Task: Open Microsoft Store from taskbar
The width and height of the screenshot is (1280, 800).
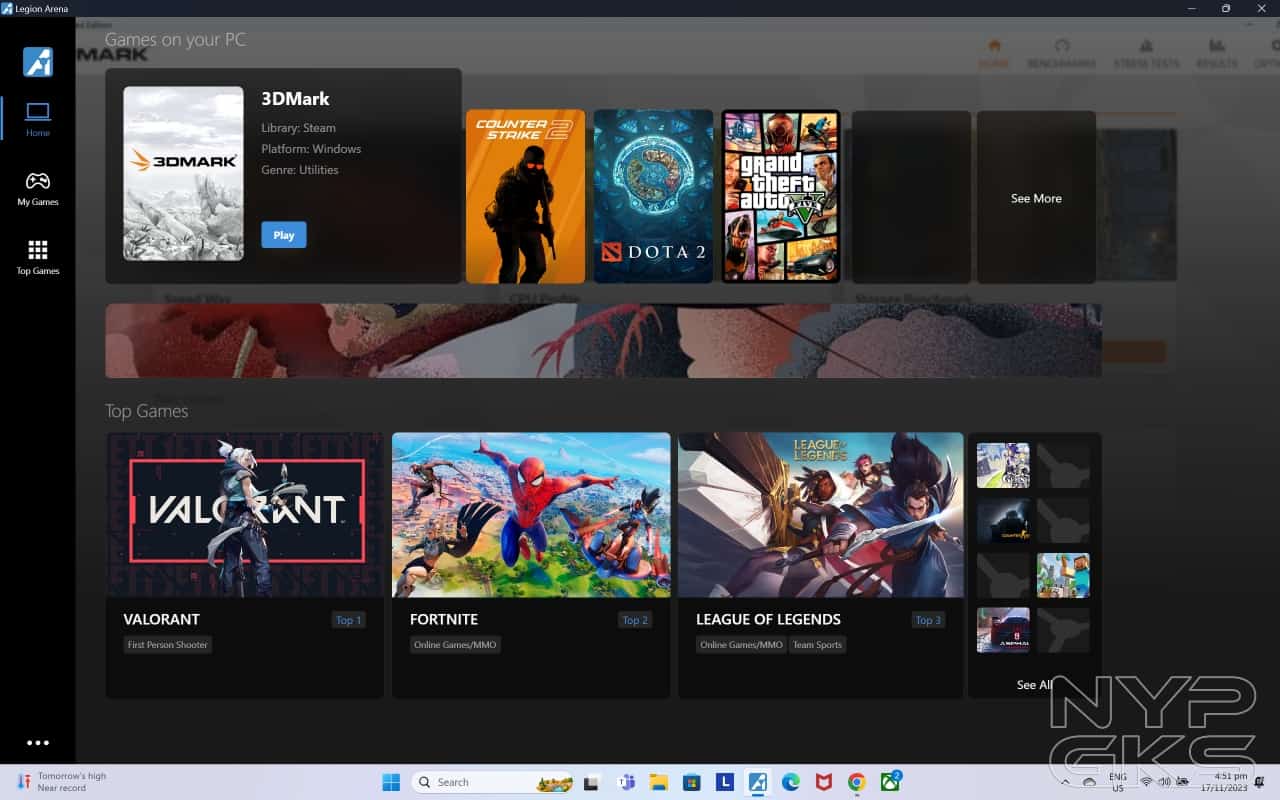Action: click(691, 782)
